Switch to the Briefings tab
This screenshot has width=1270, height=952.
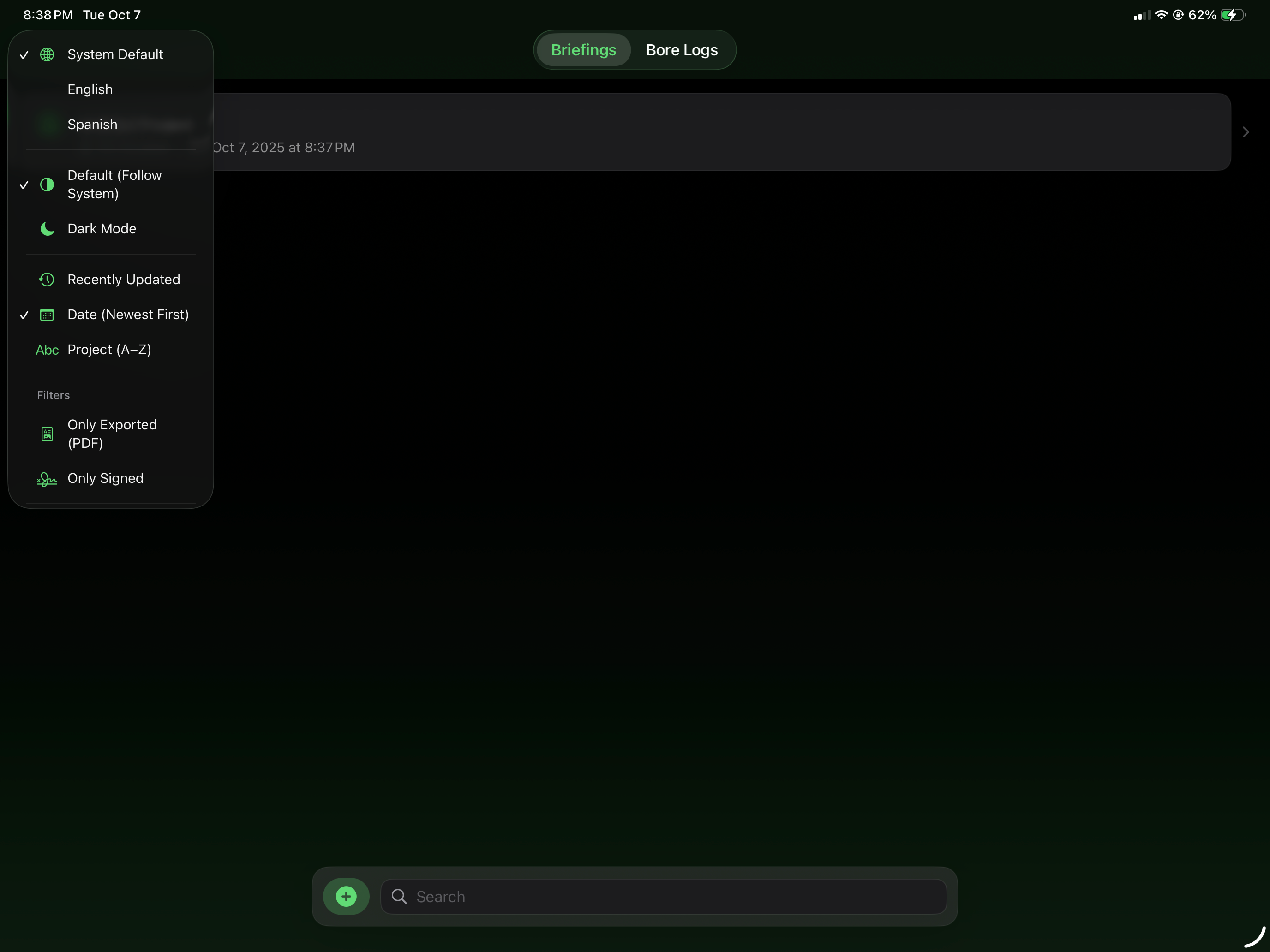pos(583,50)
